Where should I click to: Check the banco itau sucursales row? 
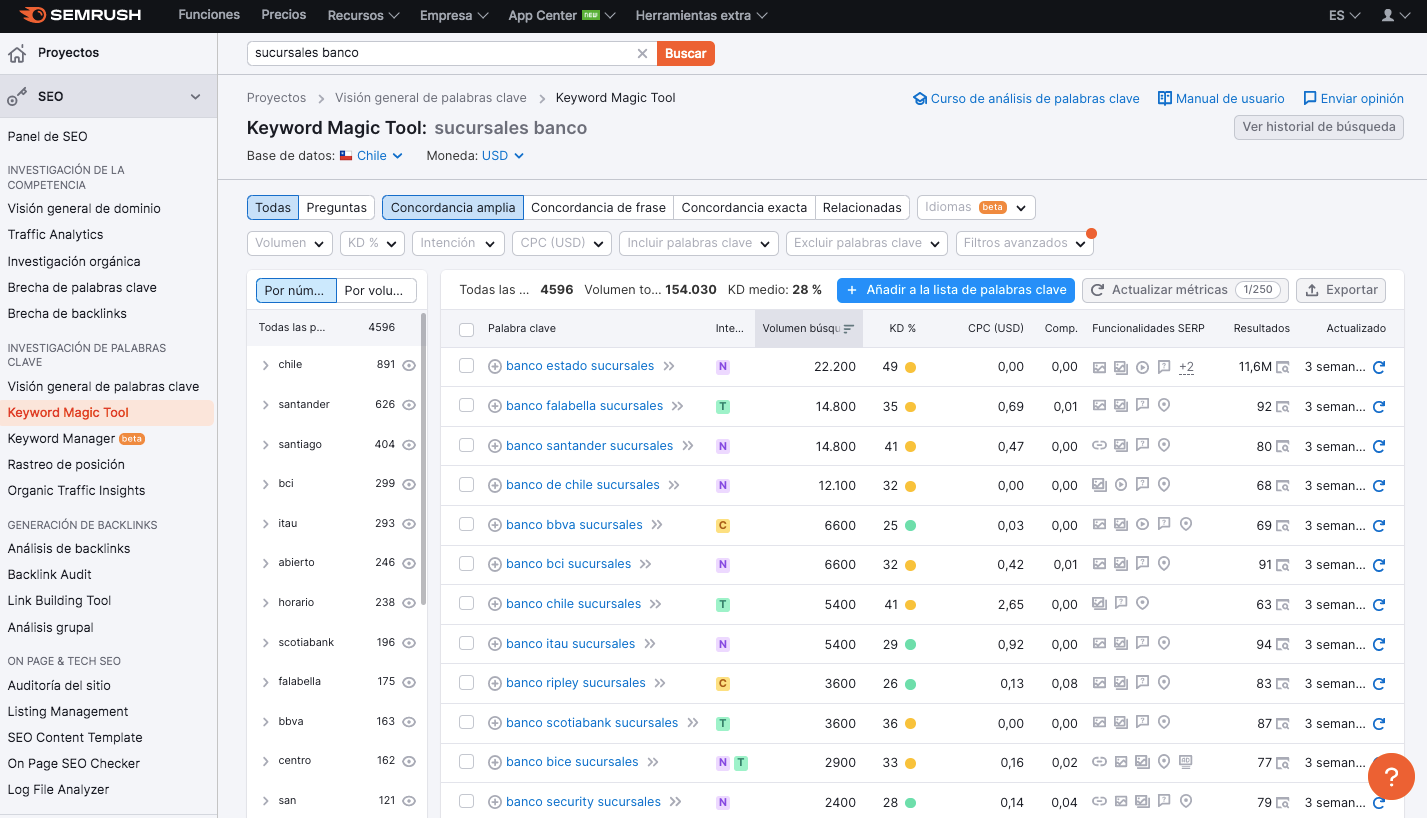[466, 643]
